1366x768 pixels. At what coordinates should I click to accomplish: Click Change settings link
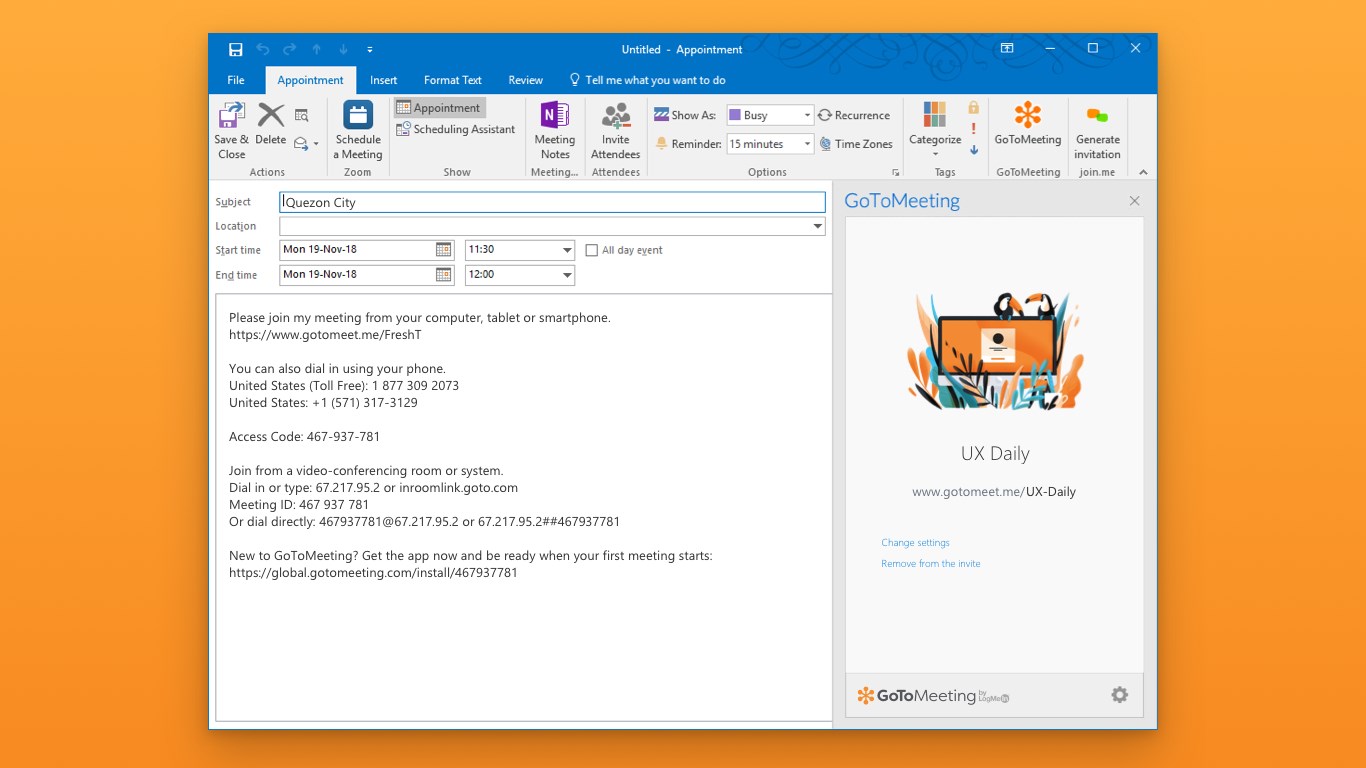pyautogui.click(x=915, y=543)
